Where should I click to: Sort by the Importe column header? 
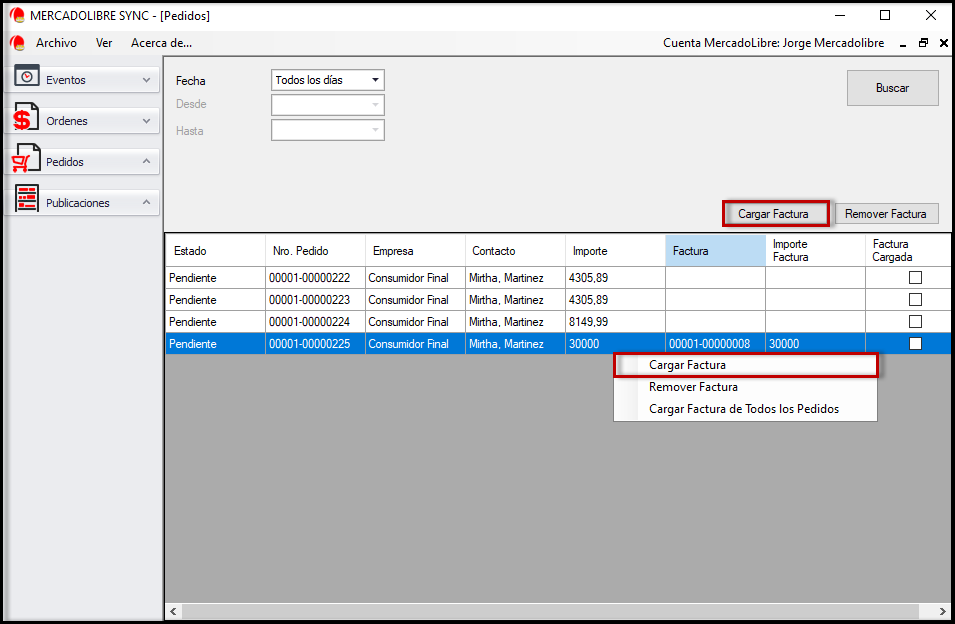pos(615,251)
